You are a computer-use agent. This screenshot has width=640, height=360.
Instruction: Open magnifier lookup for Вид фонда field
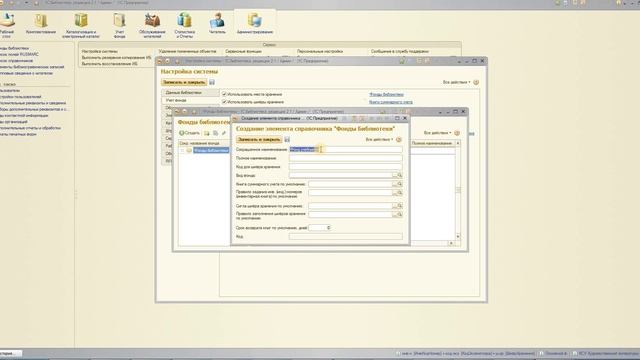click(x=400, y=175)
